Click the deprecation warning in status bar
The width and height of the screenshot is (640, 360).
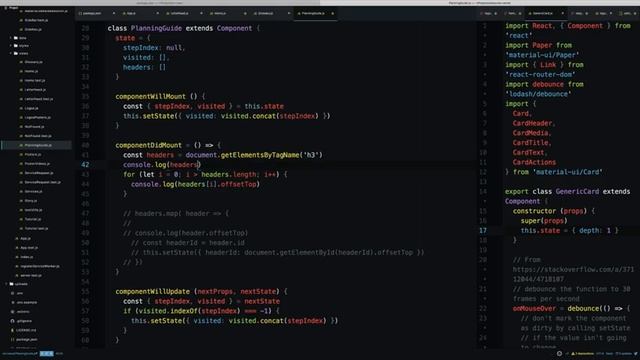coord(582,353)
